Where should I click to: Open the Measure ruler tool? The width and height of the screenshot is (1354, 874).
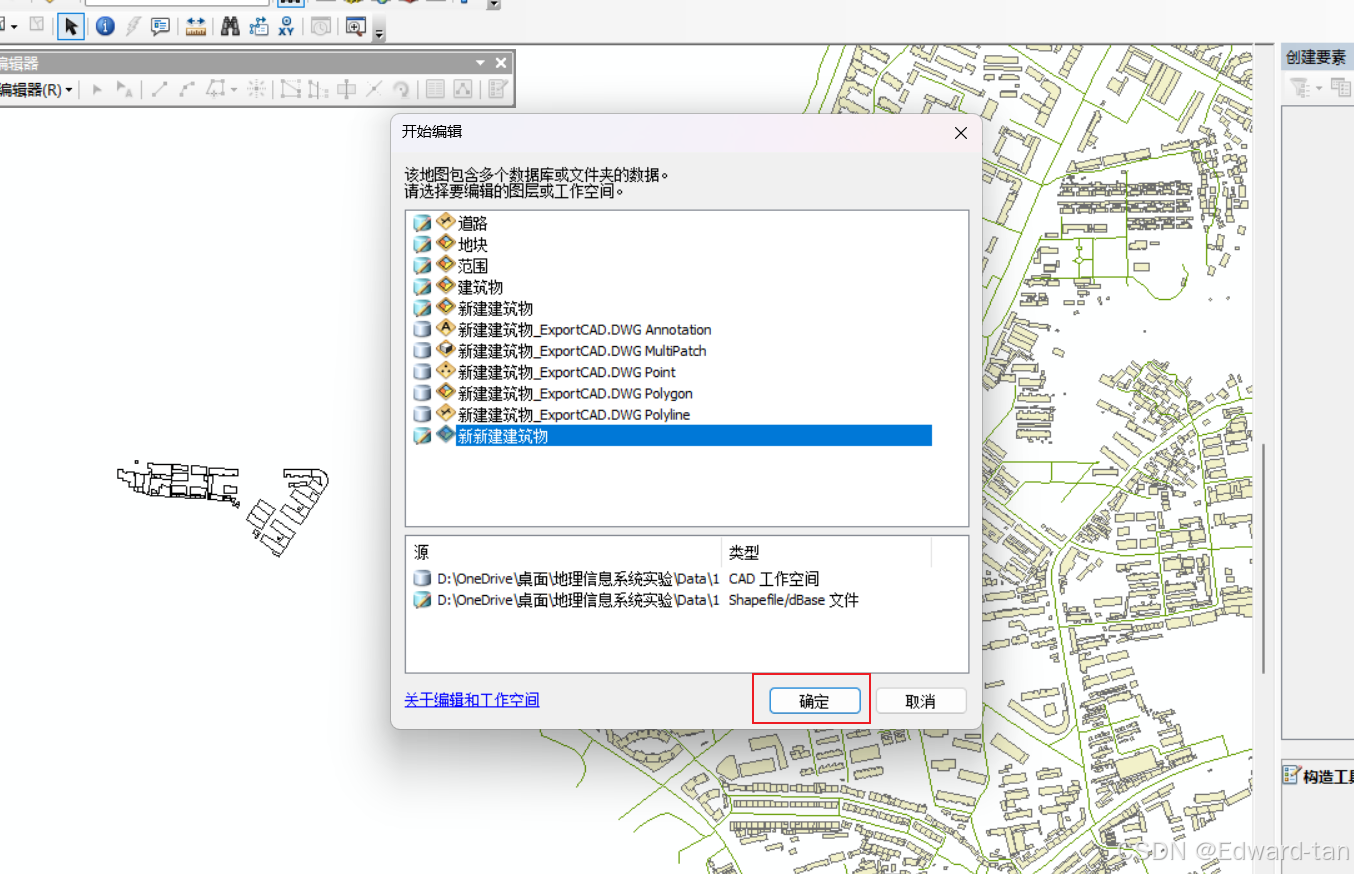click(x=196, y=27)
